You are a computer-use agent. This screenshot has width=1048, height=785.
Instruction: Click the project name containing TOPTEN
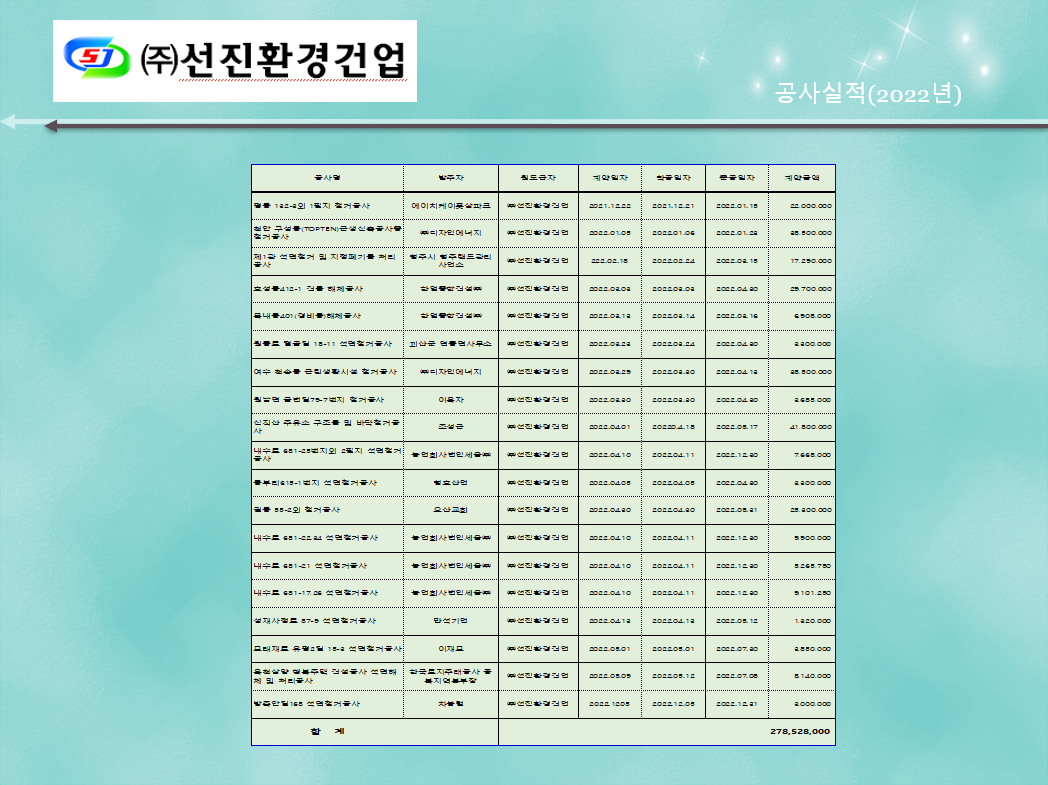(x=327, y=233)
